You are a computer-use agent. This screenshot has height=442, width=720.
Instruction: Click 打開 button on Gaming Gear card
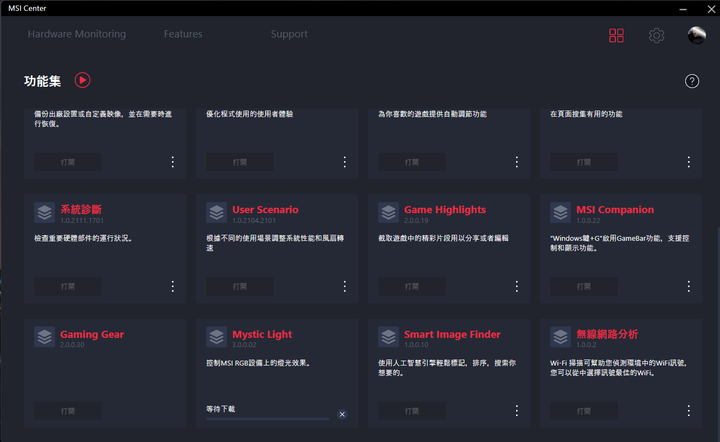68,411
